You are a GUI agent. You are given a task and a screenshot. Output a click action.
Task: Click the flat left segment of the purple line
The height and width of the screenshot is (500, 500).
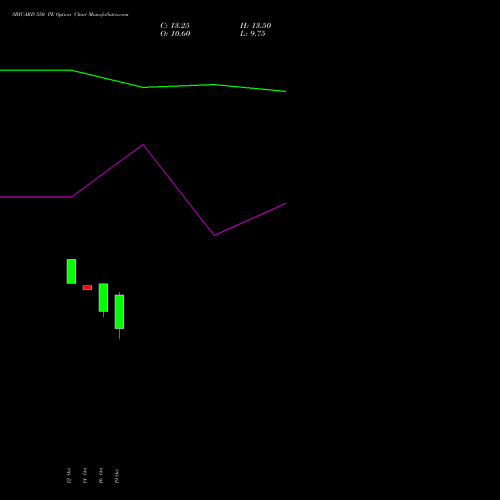pyautogui.click(x=36, y=197)
